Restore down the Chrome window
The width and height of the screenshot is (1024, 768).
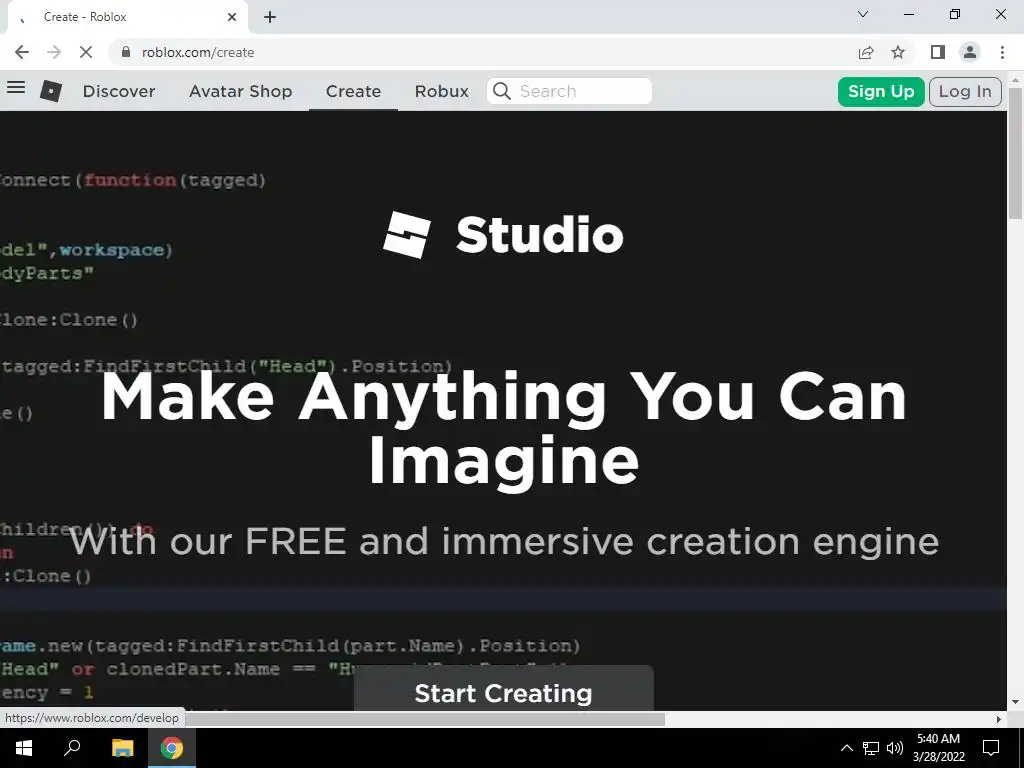tap(955, 14)
